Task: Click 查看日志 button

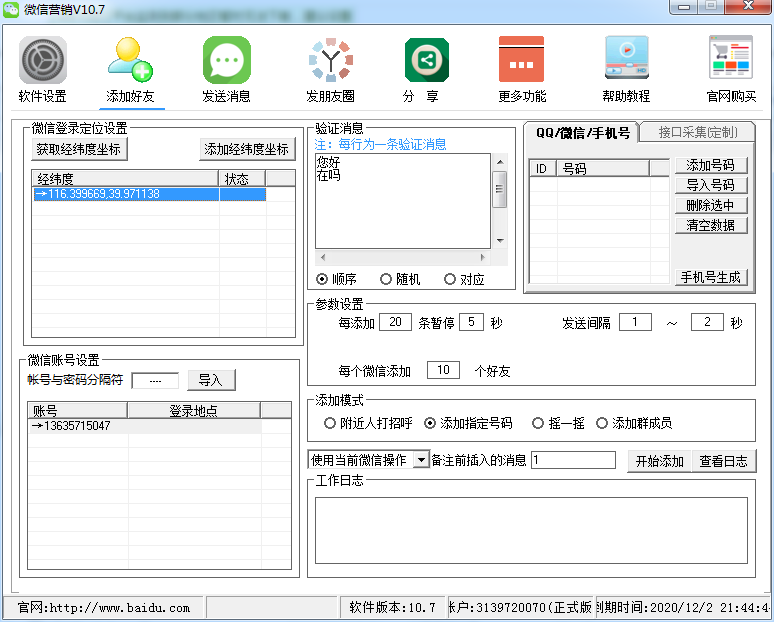Action: 724,462
